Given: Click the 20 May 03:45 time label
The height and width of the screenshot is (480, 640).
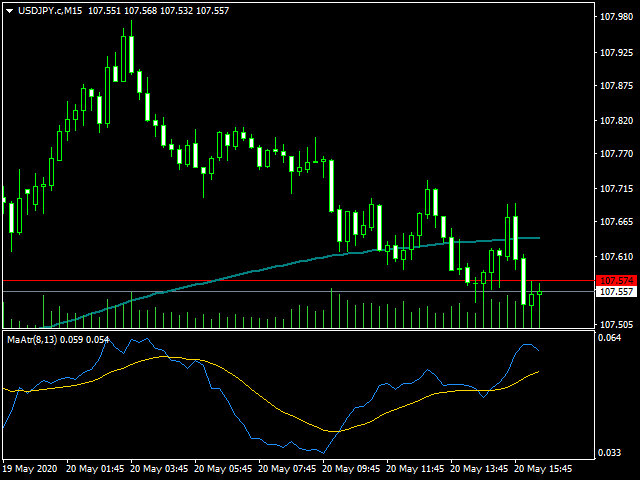Looking at the screenshot, I should click(x=159, y=469).
